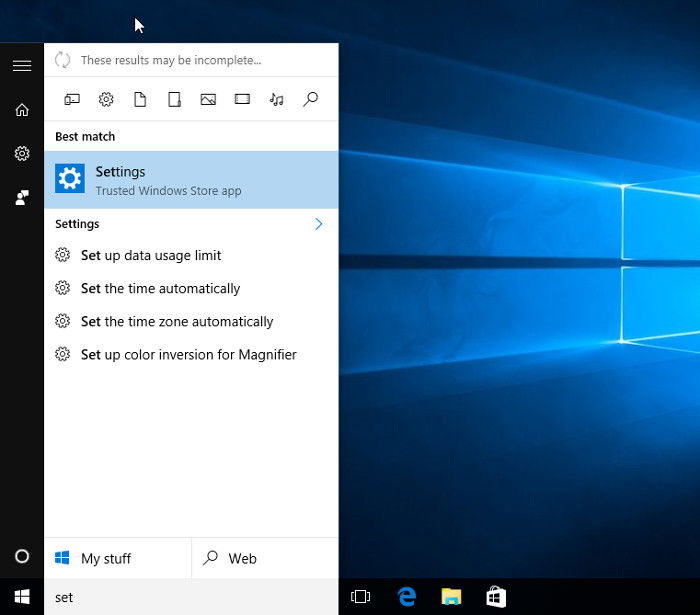Expand Settings category with chevron arrow

coord(318,224)
